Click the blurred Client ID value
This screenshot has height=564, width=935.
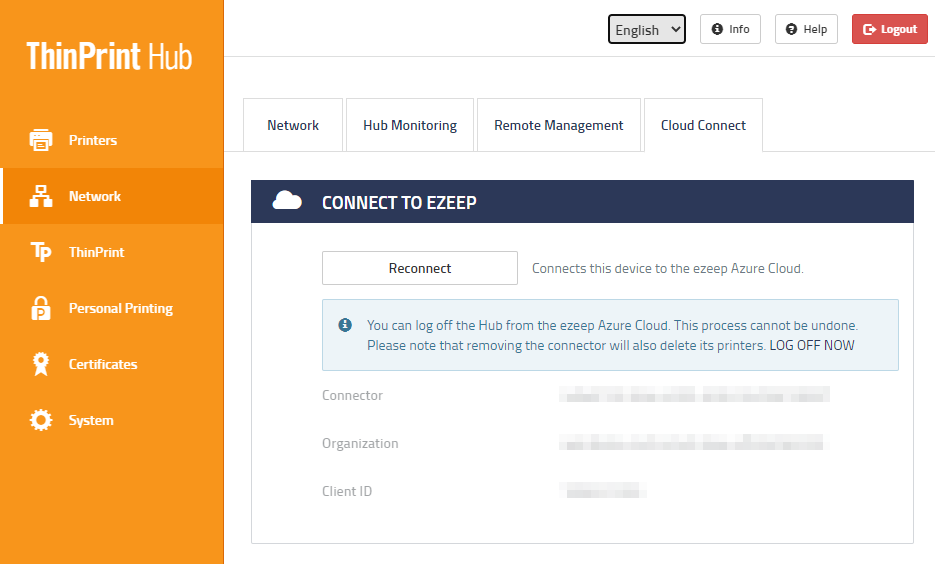tap(603, 491)
